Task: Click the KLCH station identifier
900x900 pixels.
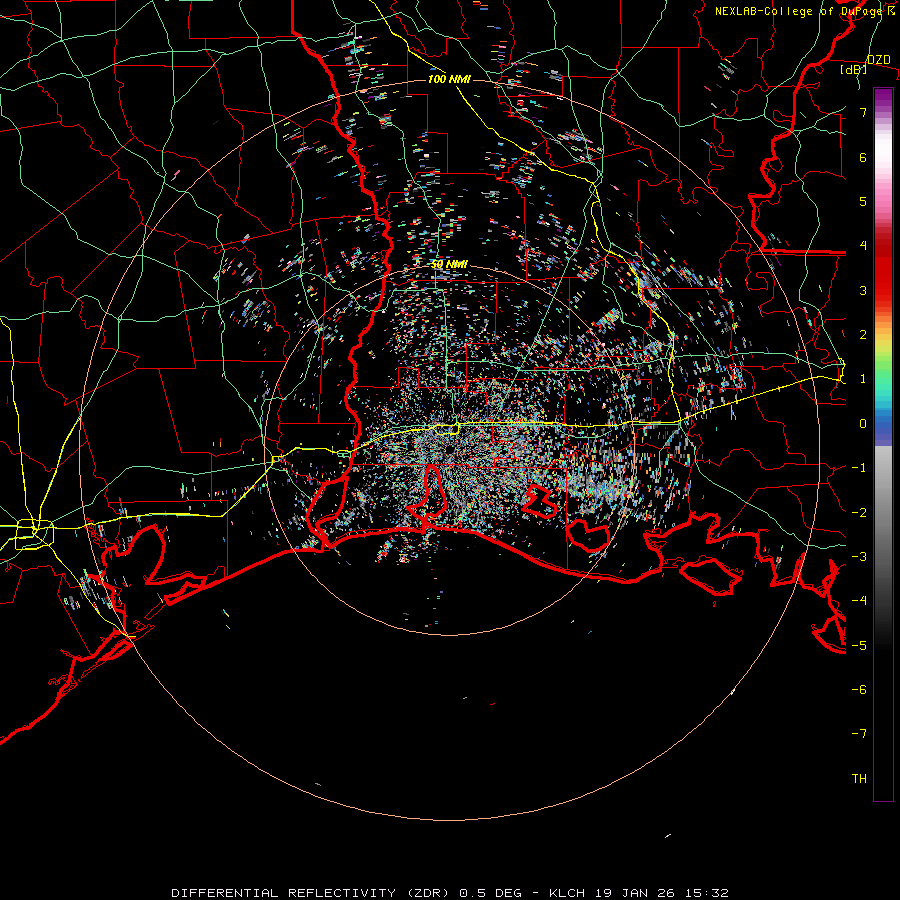Action: [x=567, y=893]
